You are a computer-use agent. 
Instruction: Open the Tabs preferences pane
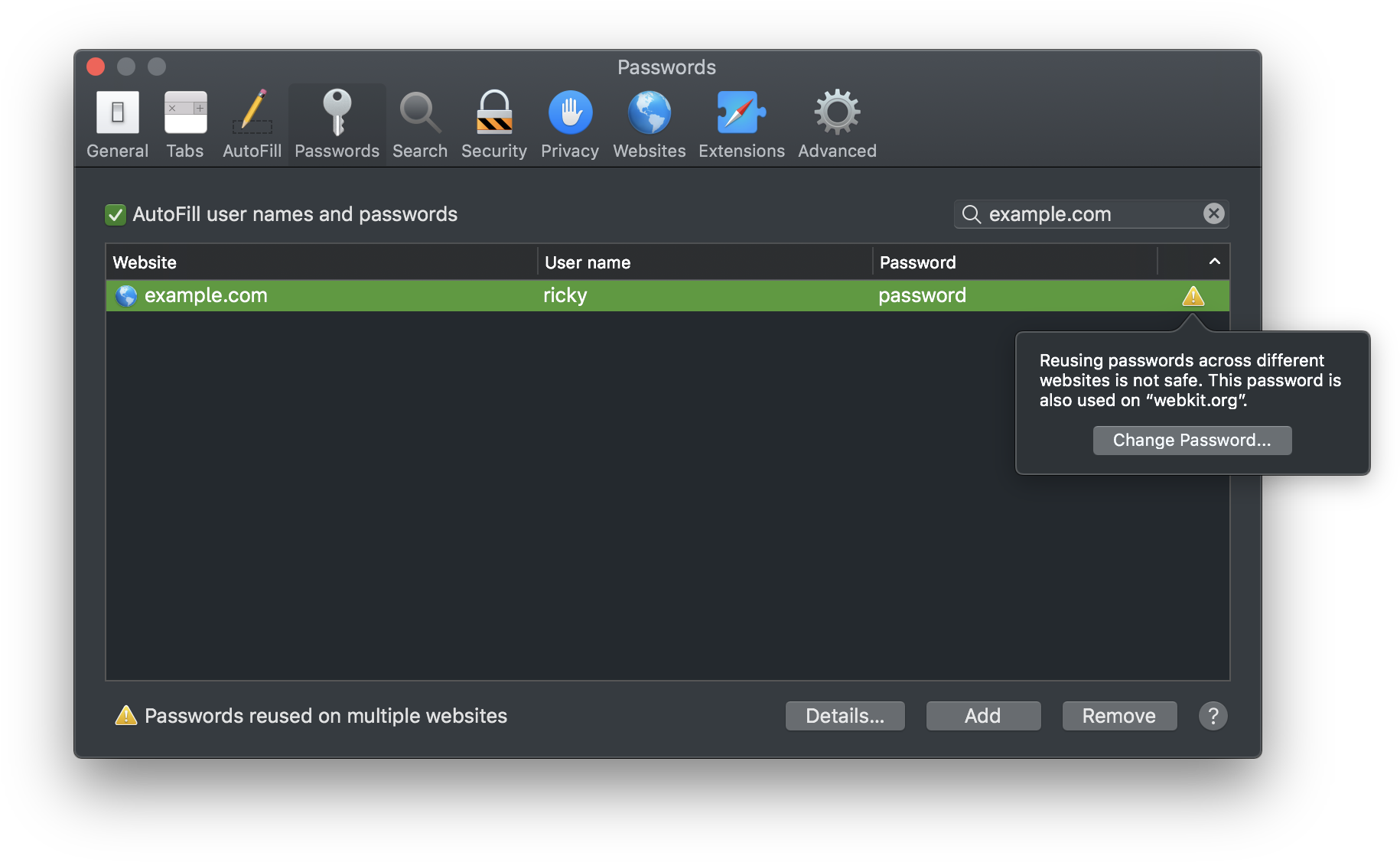point(185,124)
